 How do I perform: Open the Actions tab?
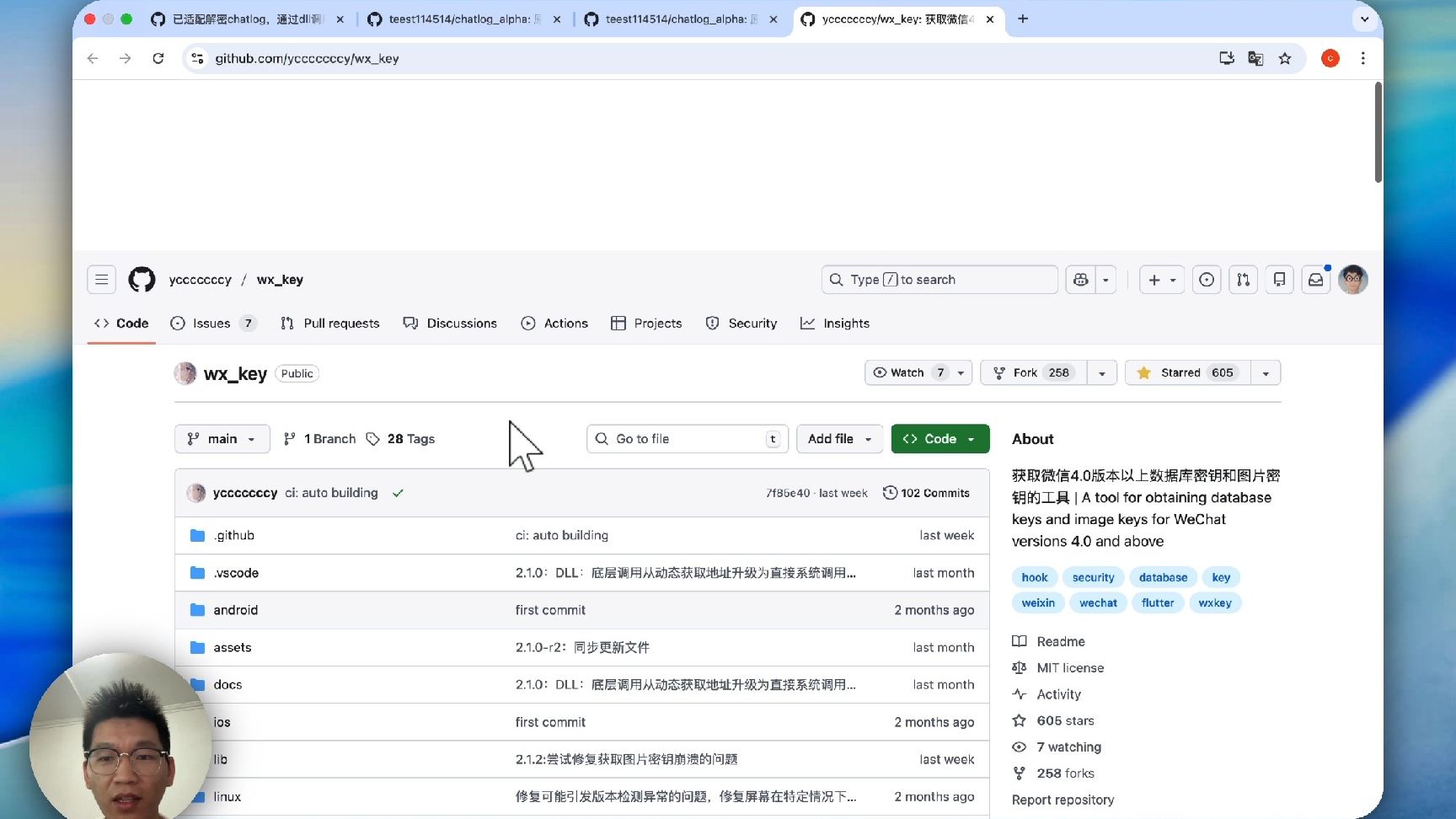pos(554,324)
